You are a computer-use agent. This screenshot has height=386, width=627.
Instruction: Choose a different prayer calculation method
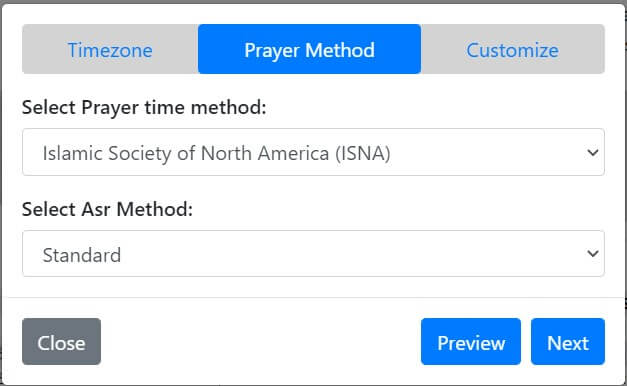(x=314, y=152)
